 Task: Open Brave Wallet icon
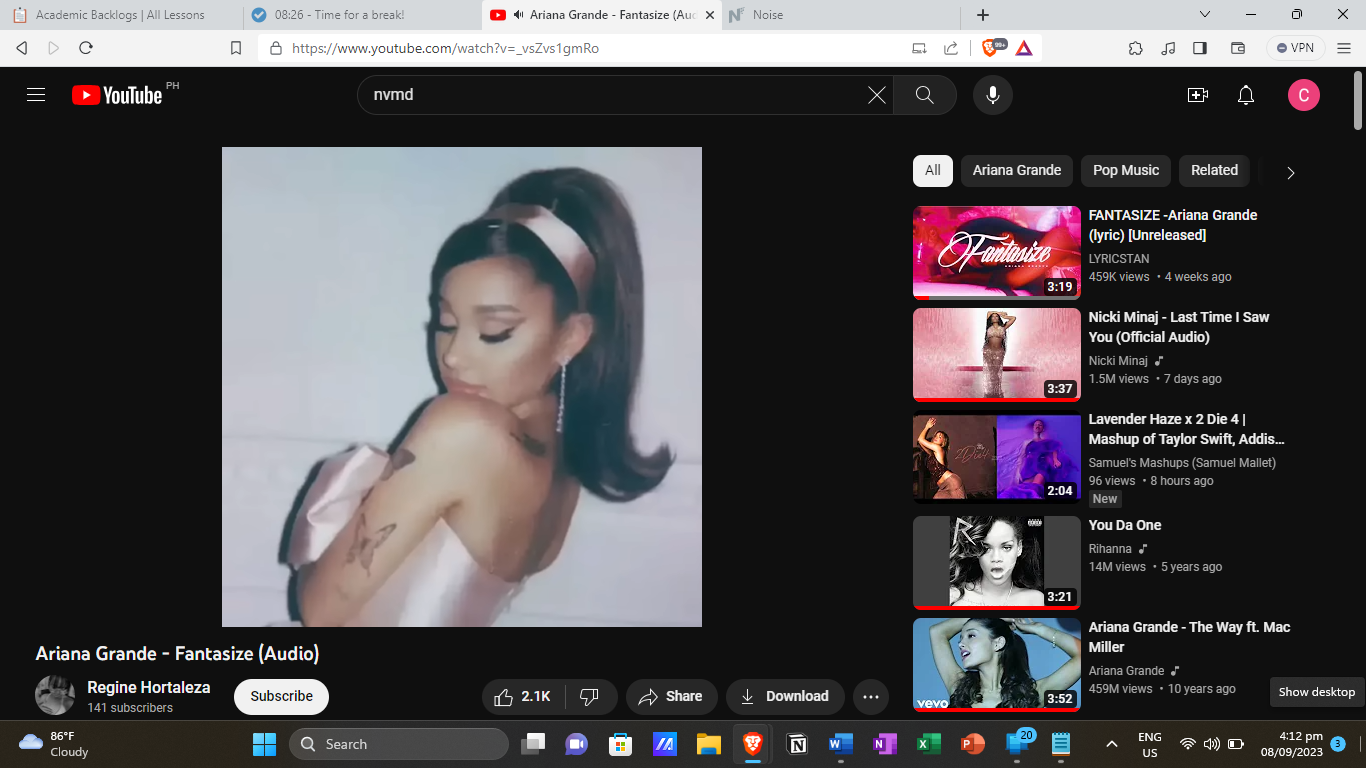(x=1237, y=47)
